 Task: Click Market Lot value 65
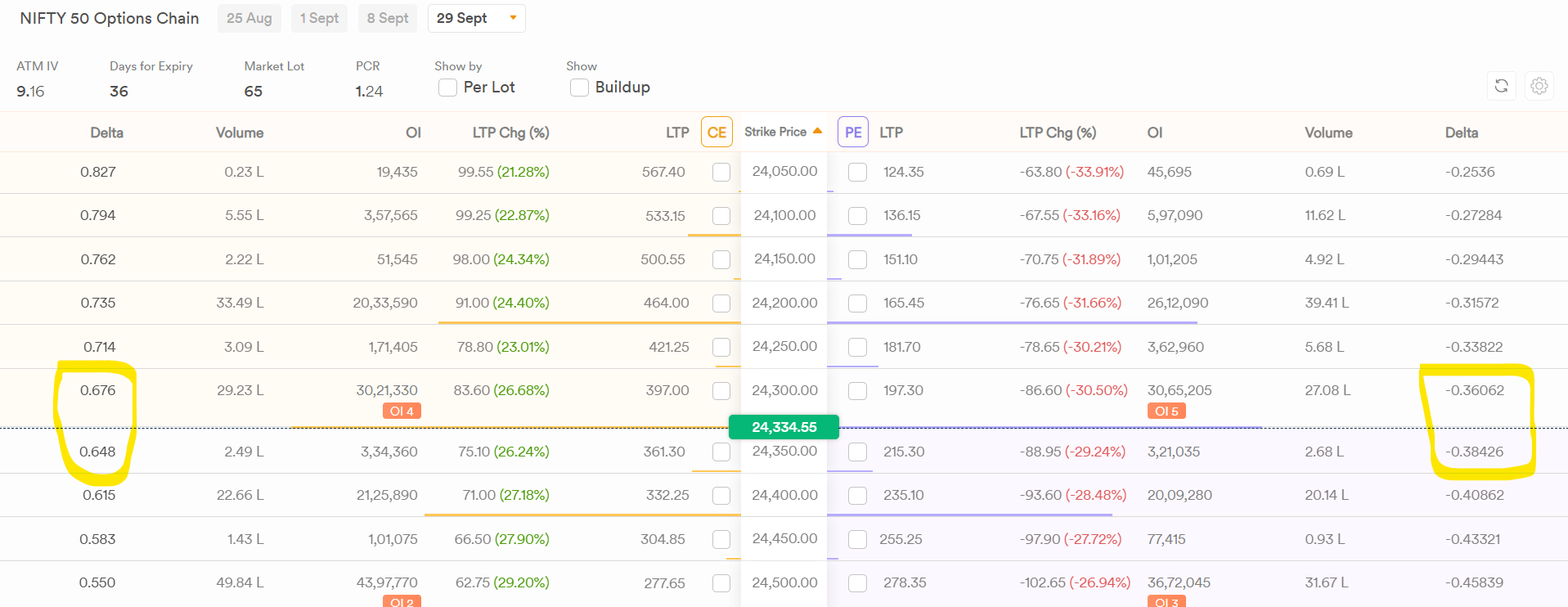tap(254, 92)
